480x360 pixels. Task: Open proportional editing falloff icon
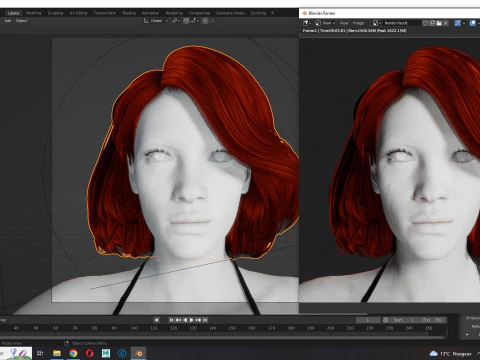(x=212, y=21)
